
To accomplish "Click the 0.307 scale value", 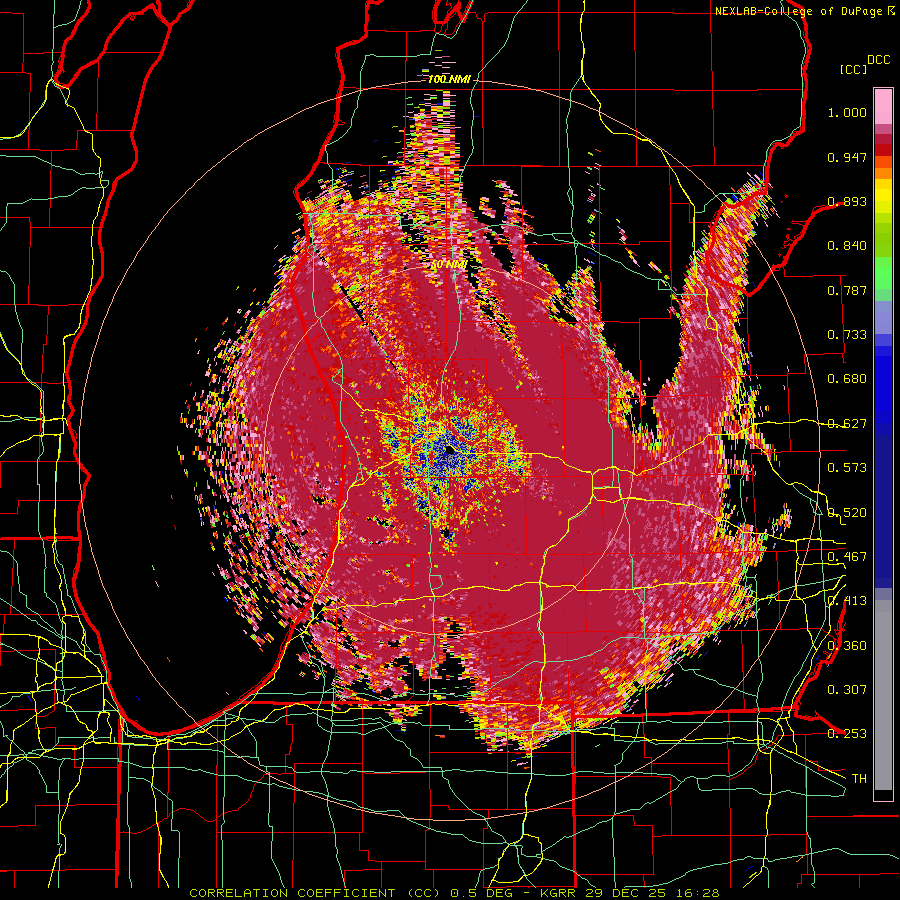I will click(x=847, y=690).
